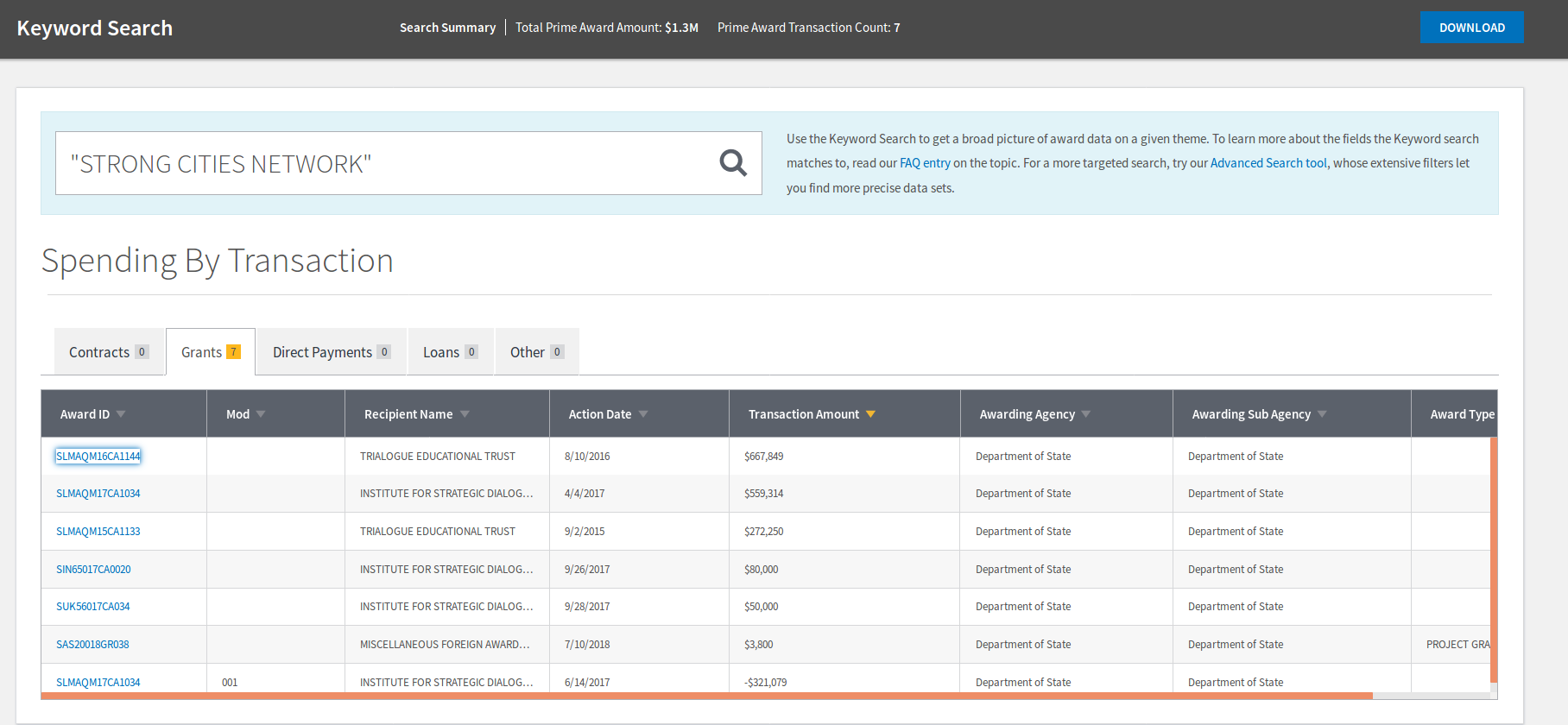Click Total Prime Award Amount summary

[607, 28]
